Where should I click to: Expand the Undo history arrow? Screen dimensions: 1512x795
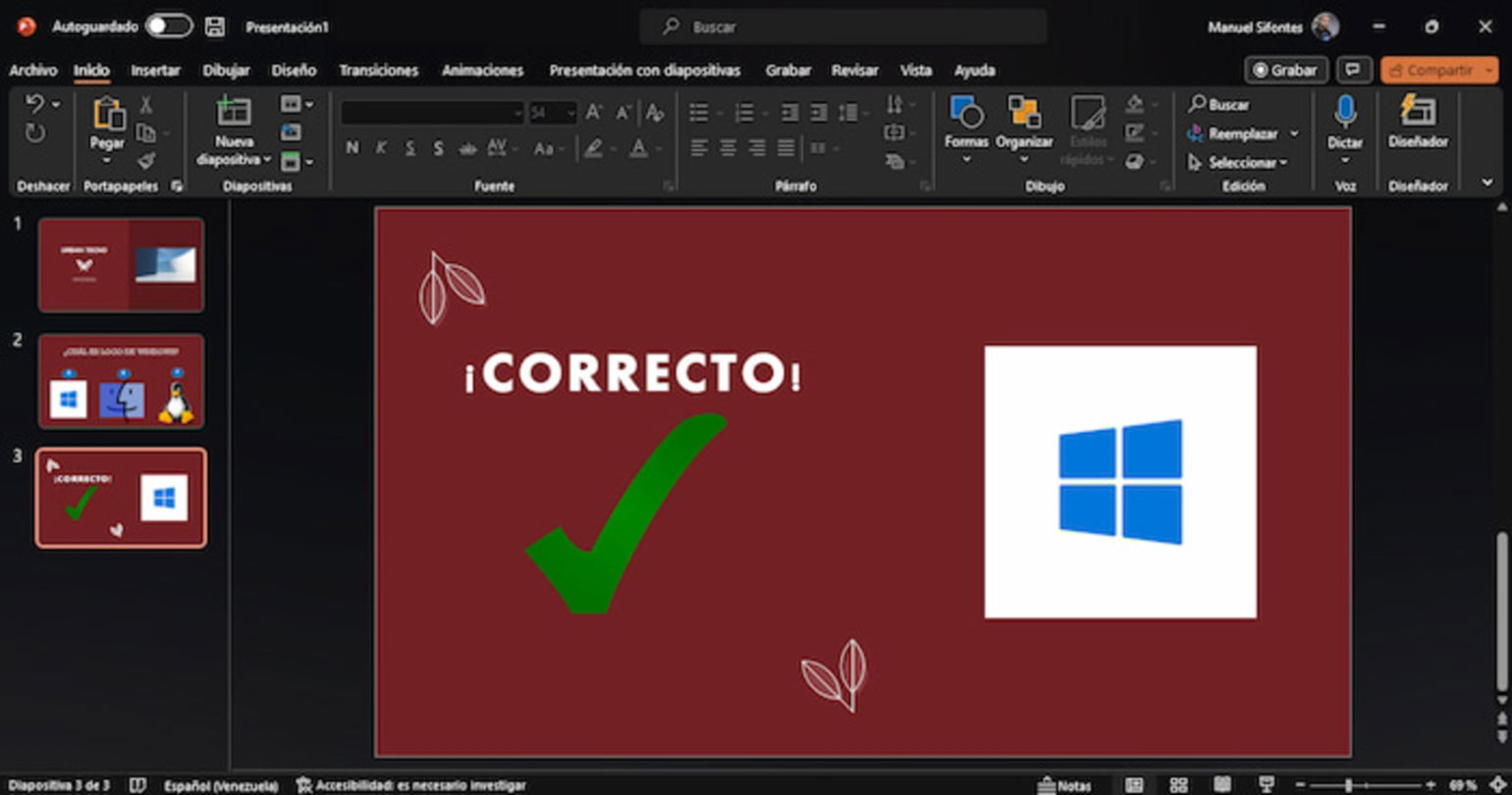click(55, 104)
